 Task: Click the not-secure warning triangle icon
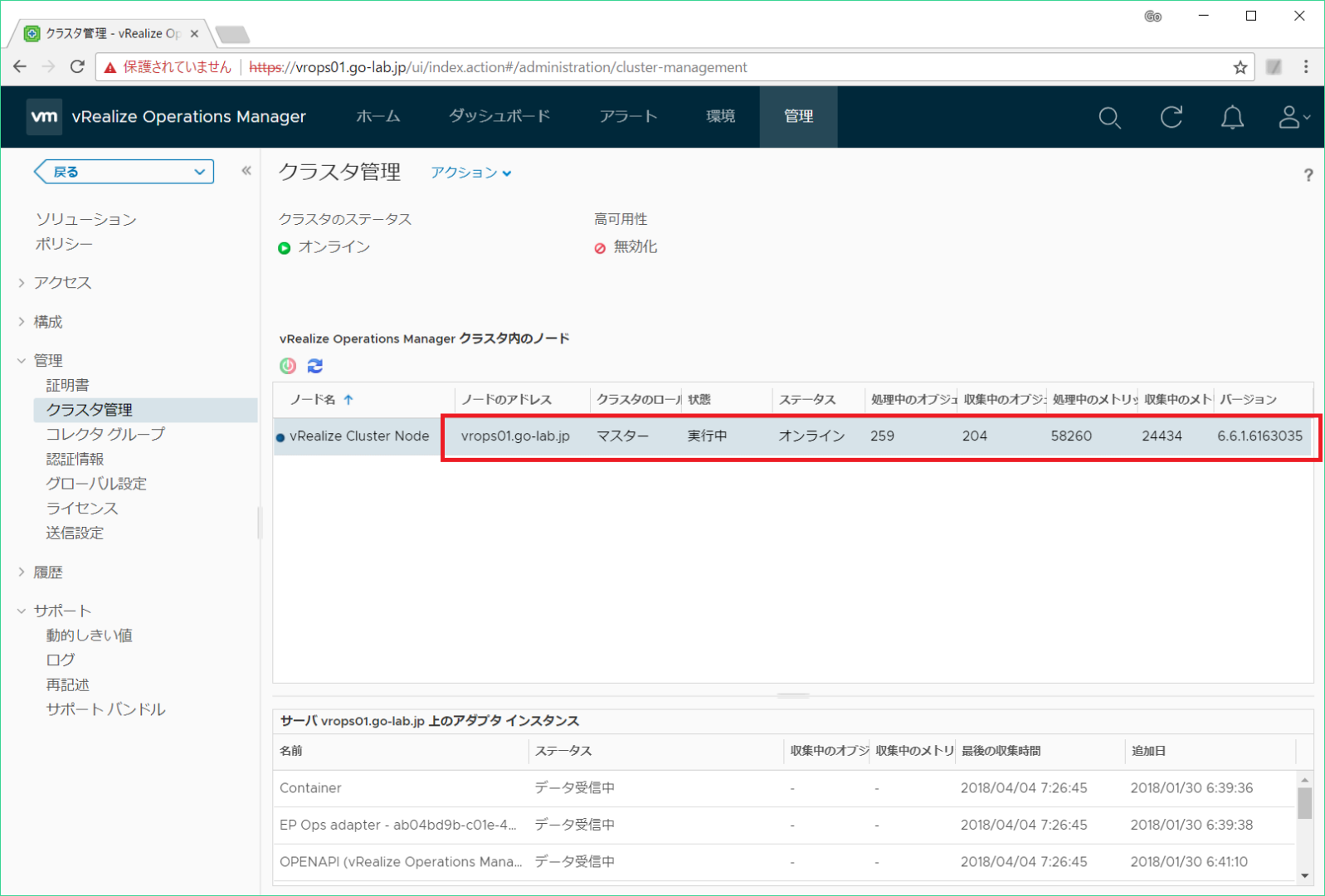point(110,67)
